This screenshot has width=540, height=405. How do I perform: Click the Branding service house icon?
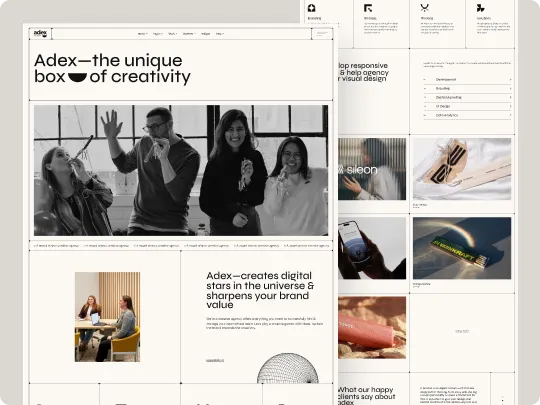312,8
